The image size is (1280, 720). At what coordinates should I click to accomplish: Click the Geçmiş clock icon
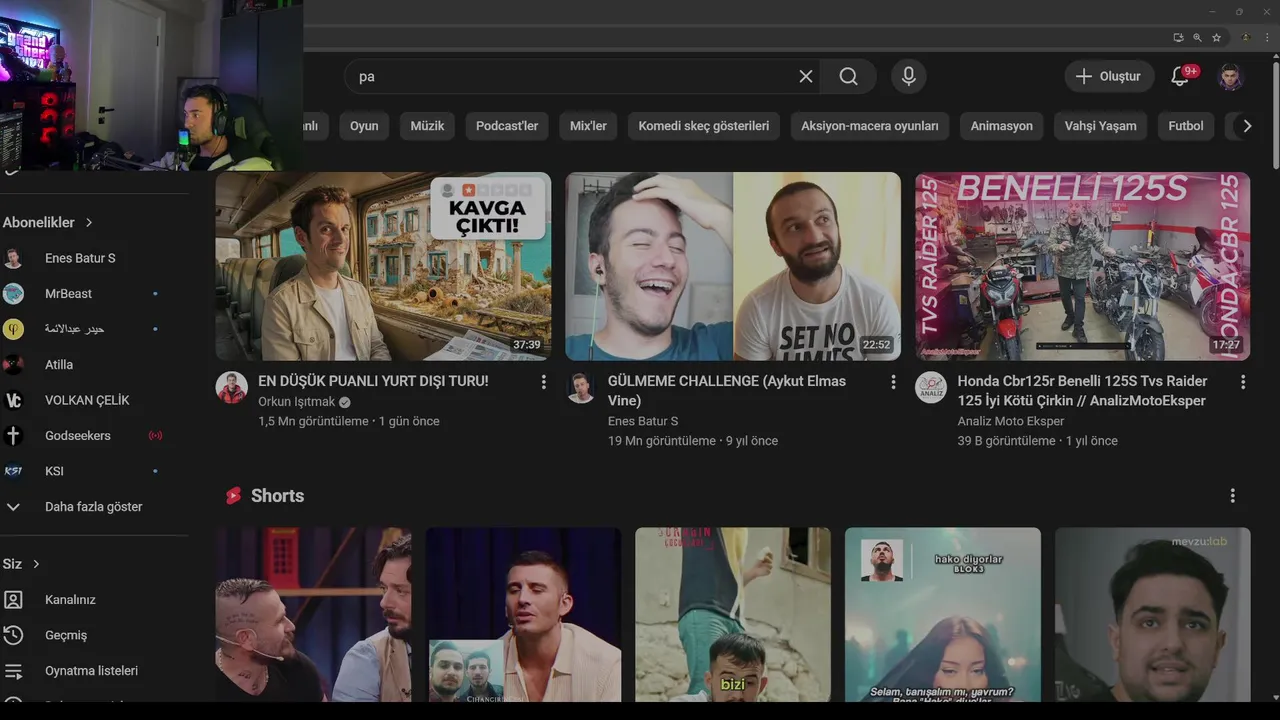click(13, 635)
